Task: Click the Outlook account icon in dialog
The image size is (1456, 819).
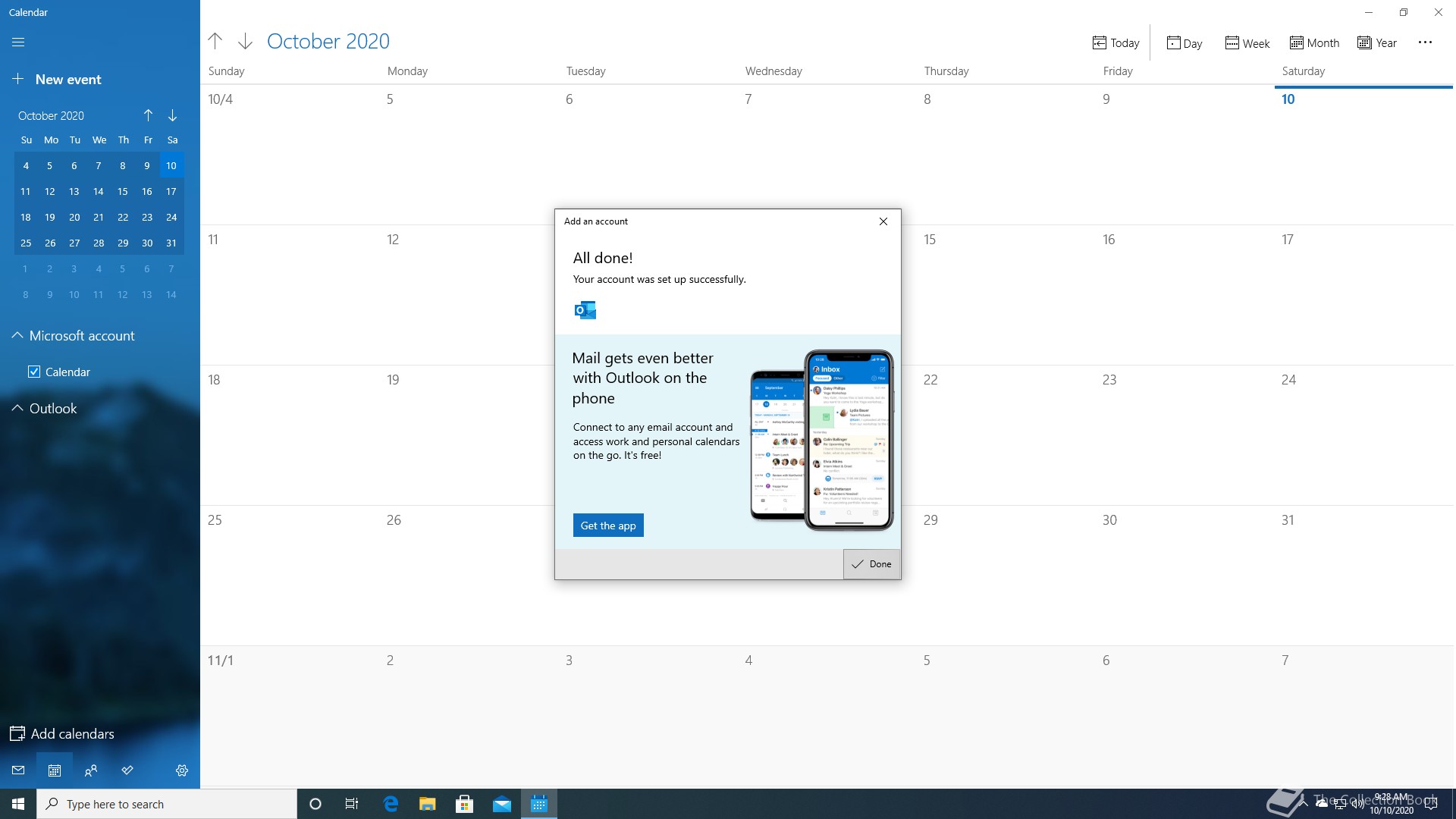Action: click(x=585, y=310)
